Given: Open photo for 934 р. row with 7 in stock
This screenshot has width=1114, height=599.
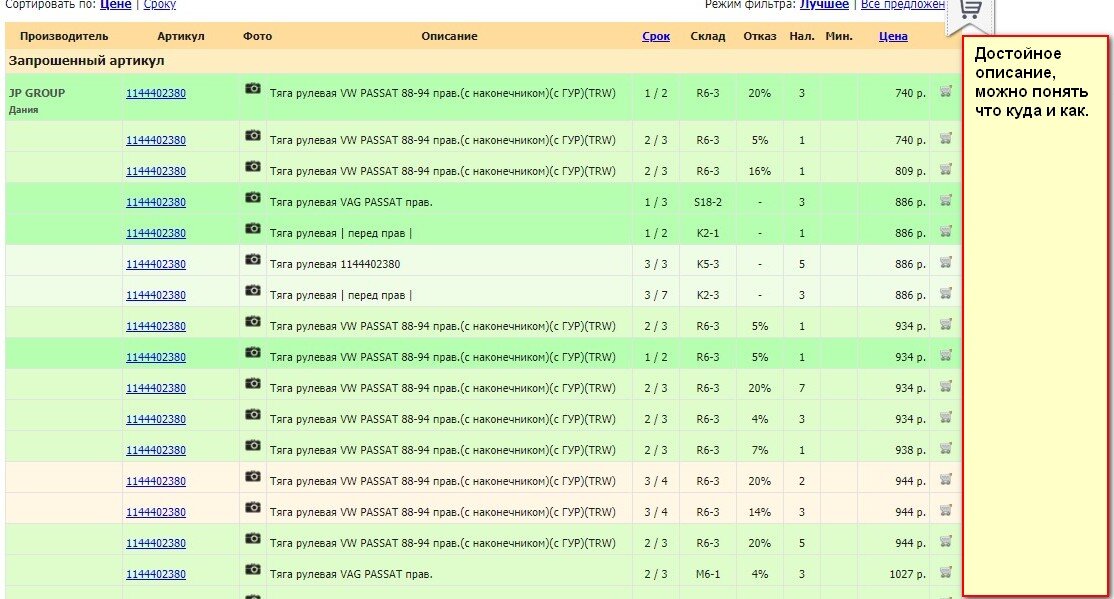Looking at the screenshot, I should click(x=253, y=383).
